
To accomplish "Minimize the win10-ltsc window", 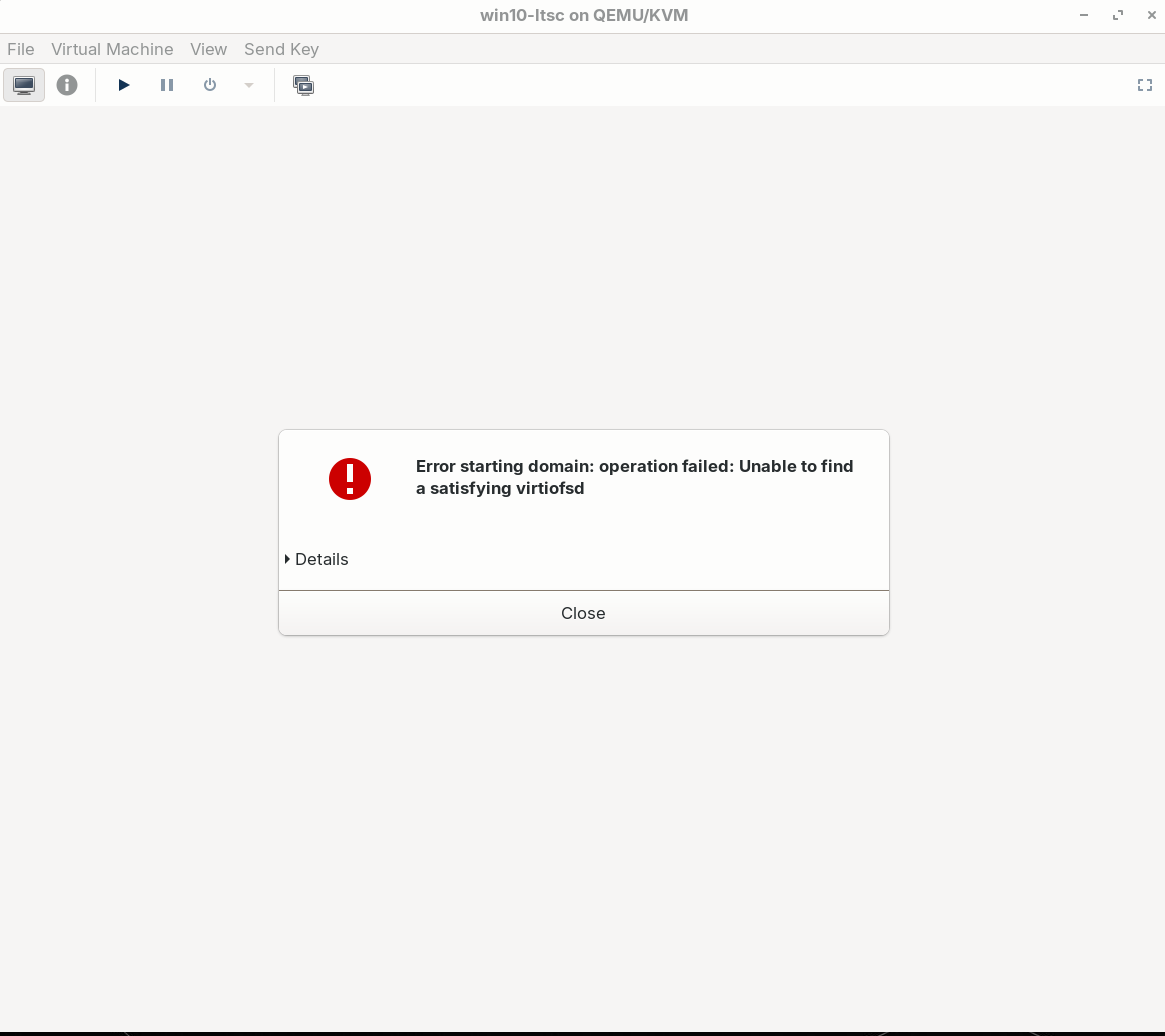I will (x=1084, y=15).
